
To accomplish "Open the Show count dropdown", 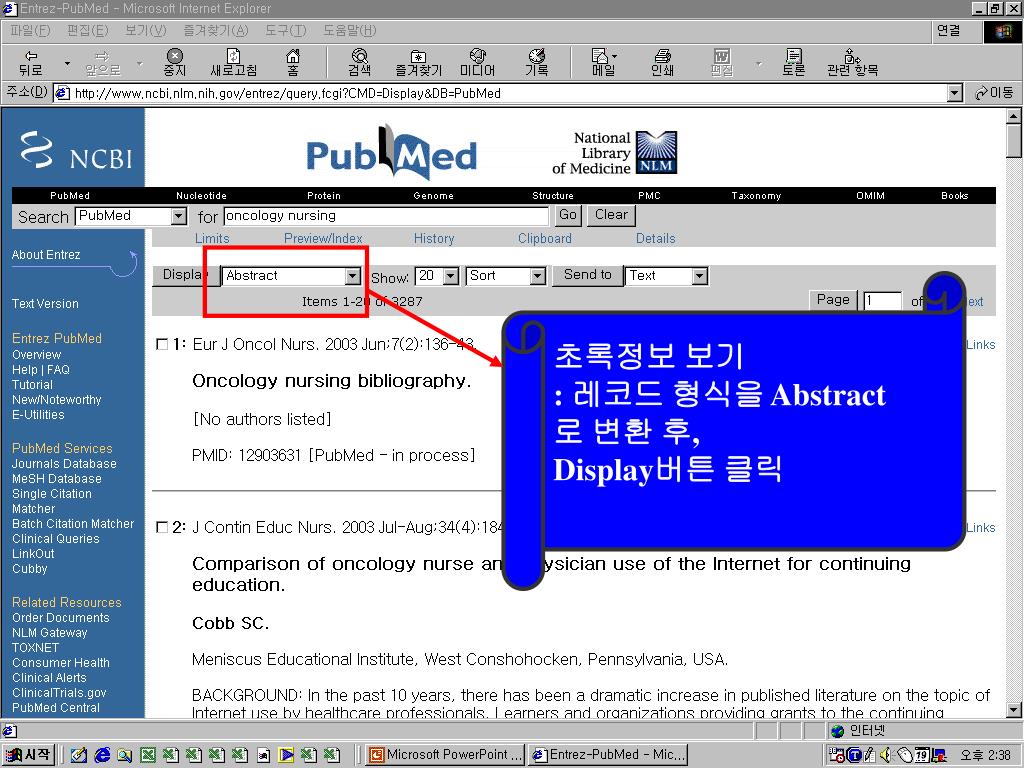I will coord(451,276).
